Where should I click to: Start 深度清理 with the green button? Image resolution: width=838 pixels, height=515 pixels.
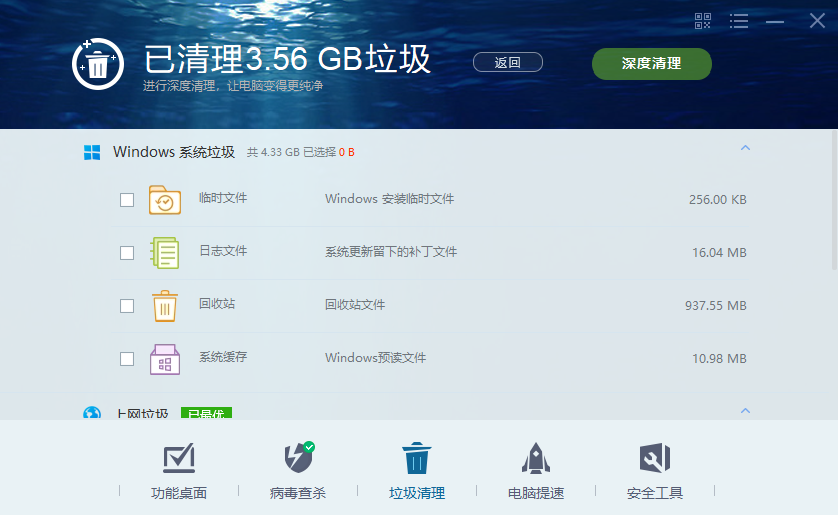pyautogui.click(x=651, y=64)
